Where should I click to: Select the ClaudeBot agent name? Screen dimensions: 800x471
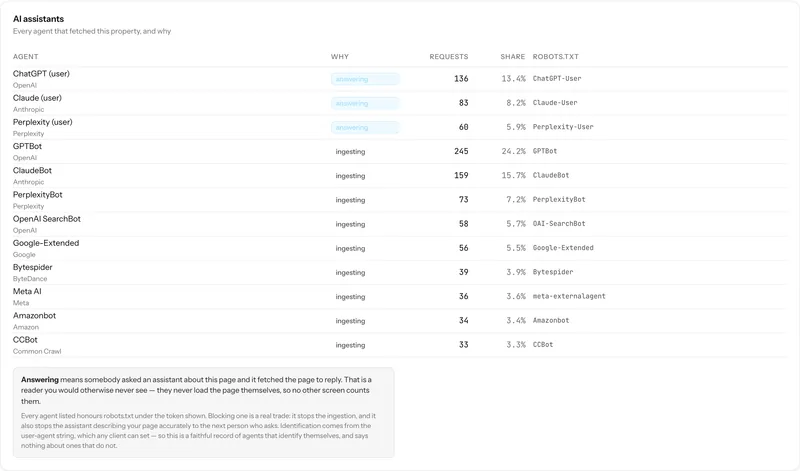click(x=32, y=170)
